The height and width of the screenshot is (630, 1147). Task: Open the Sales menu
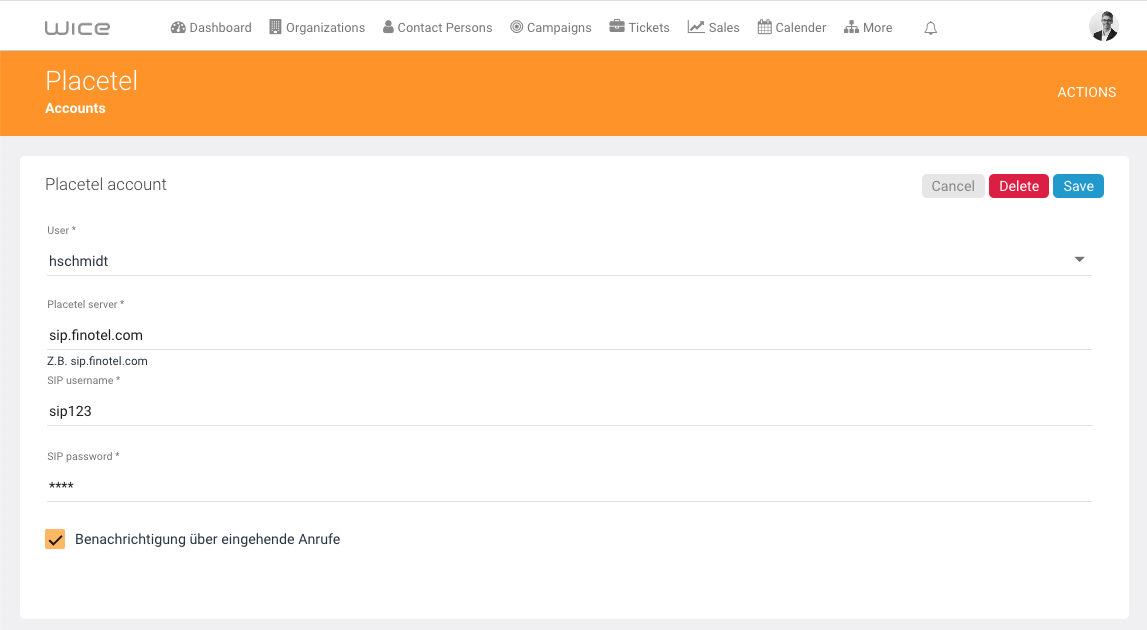713,27
